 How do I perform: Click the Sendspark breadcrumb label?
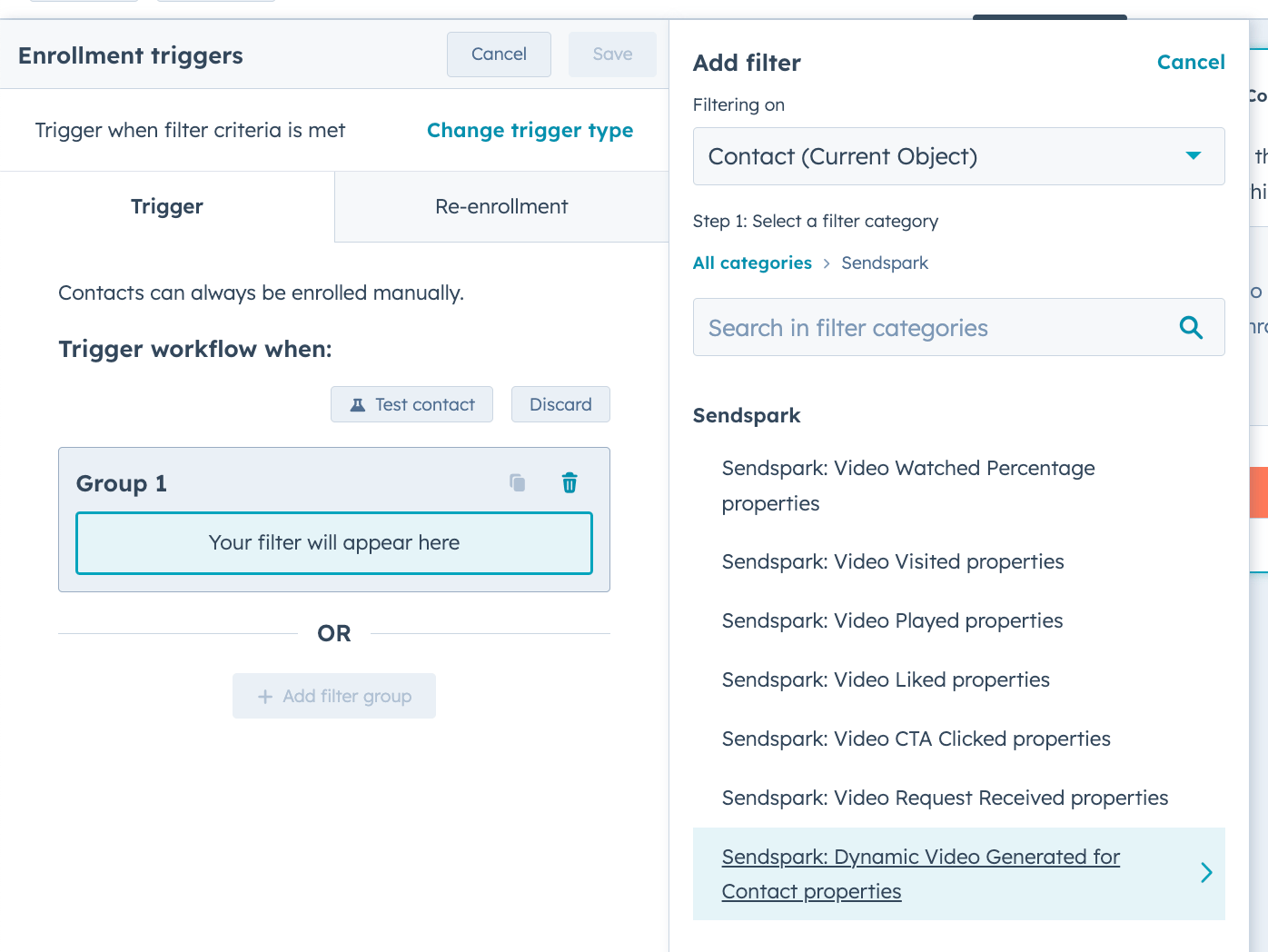coord(885,263)
